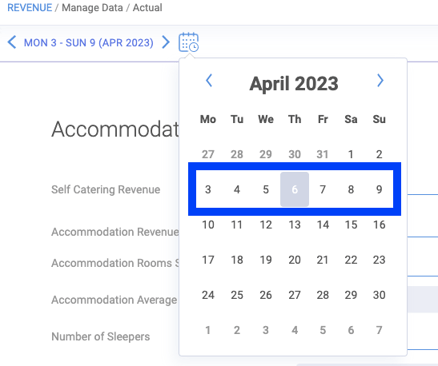Choose April 20 date
This screenshot has height=366, width=438.
point(294,260)
